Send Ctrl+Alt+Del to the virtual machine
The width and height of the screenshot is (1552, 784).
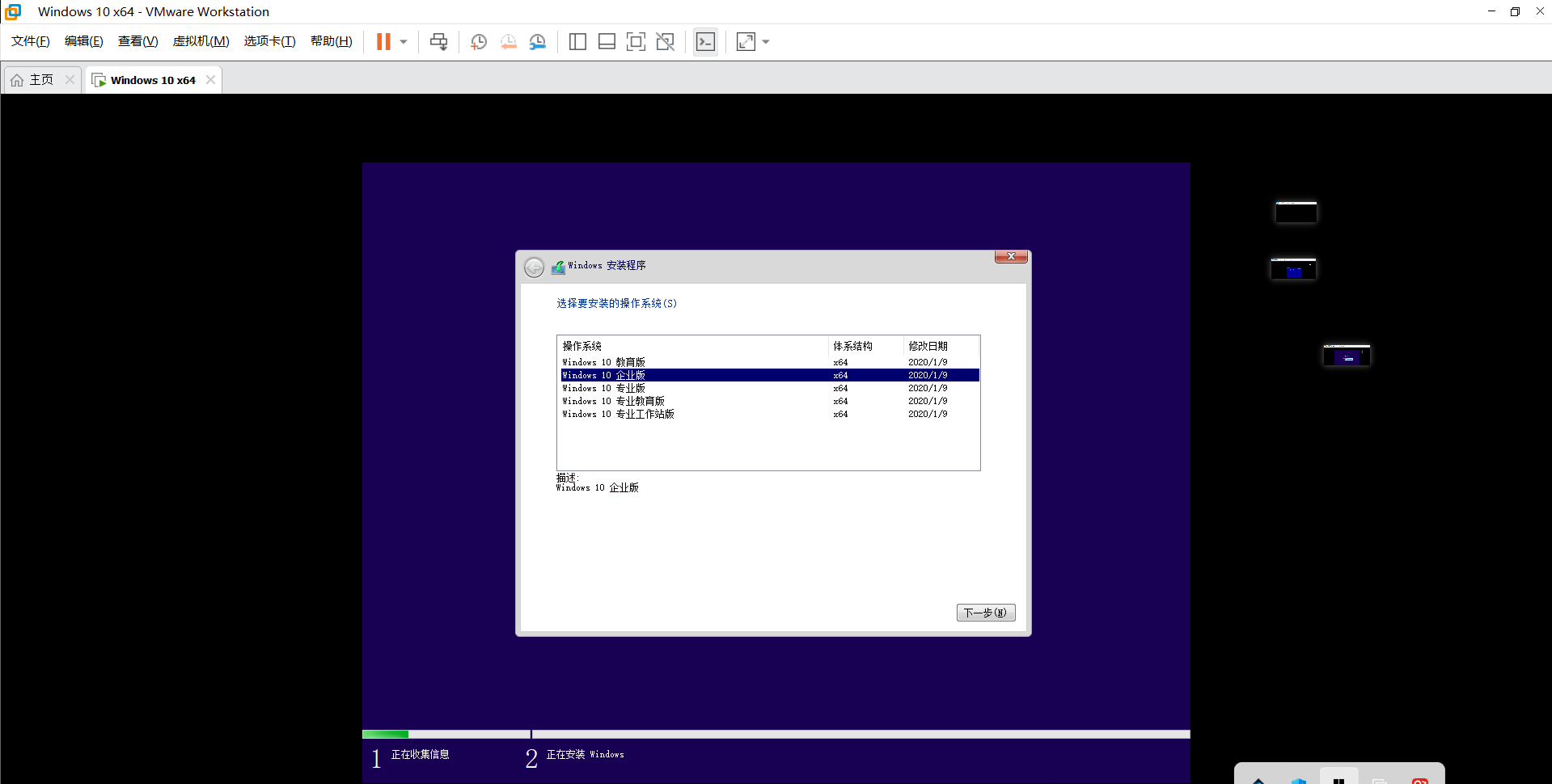pos(438,42)
